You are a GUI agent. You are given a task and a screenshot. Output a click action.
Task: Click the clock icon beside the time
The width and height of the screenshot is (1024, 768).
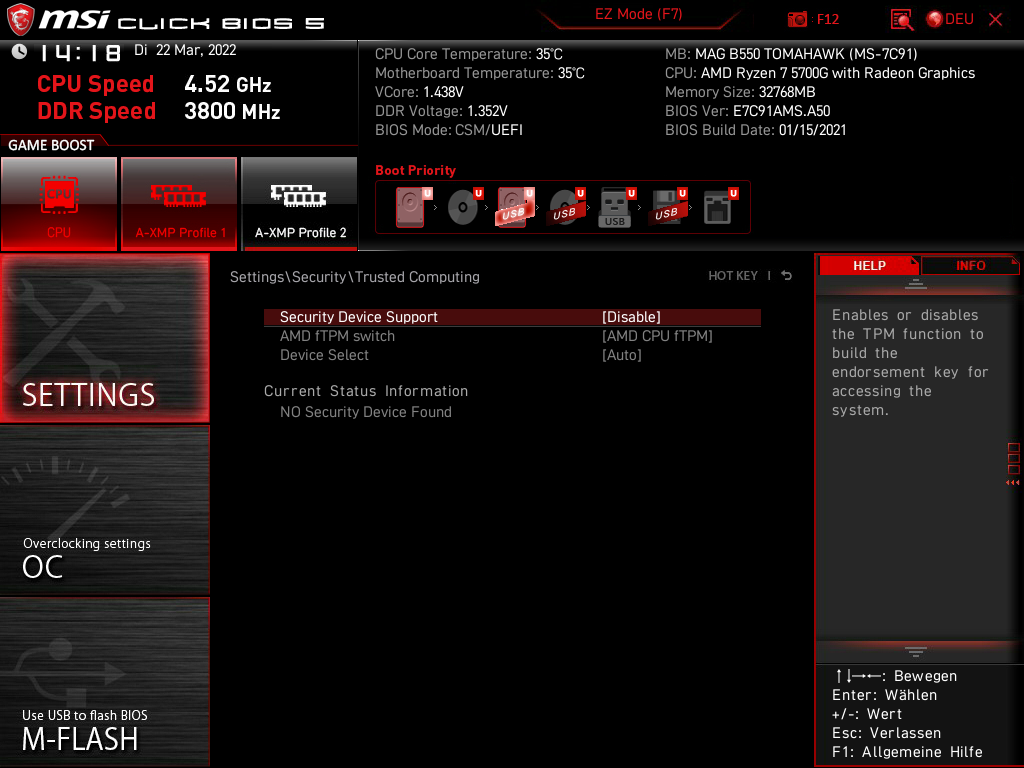click(x=20, y=52)
